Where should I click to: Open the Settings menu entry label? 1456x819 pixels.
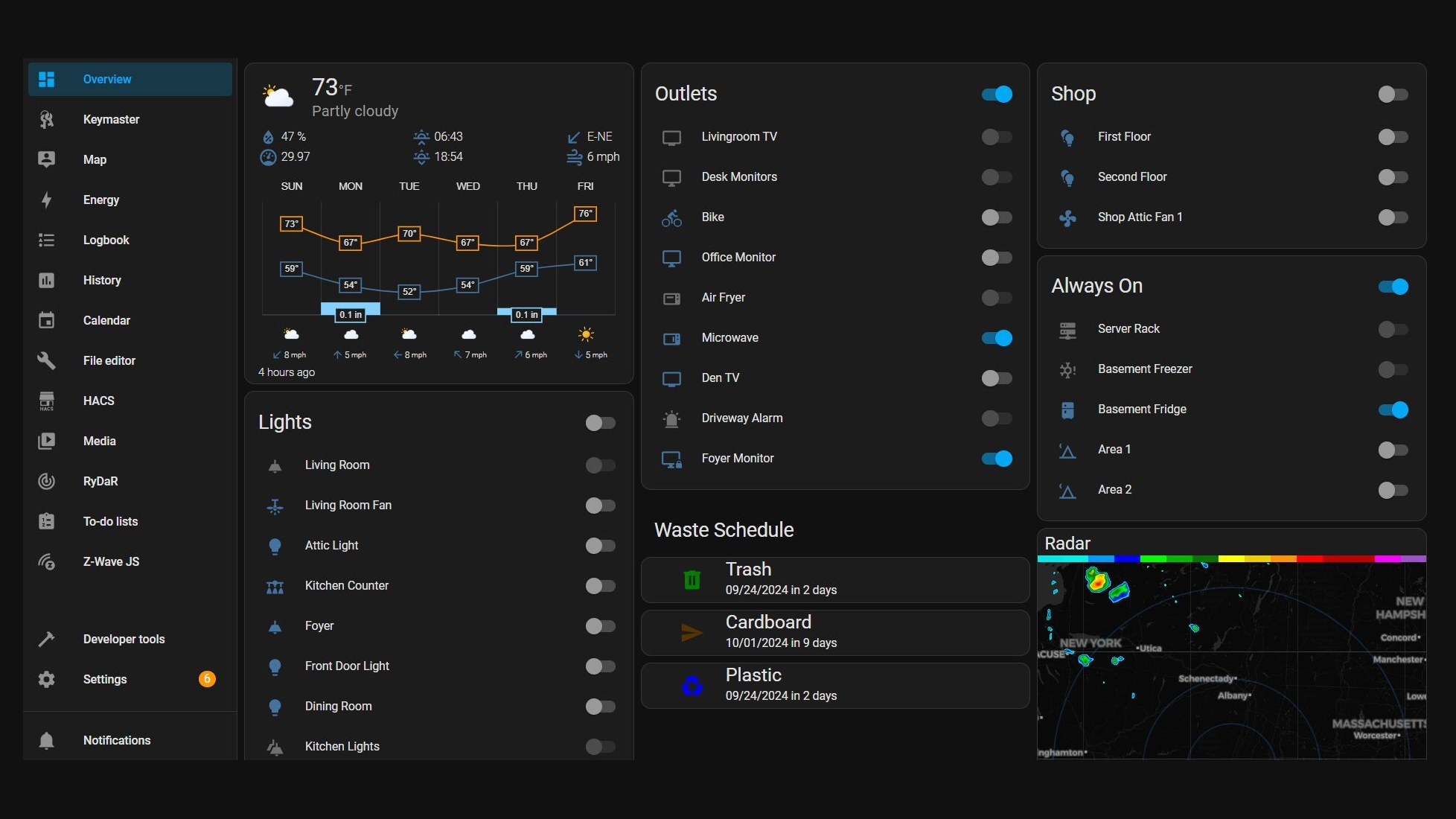[x=105, y=679]
